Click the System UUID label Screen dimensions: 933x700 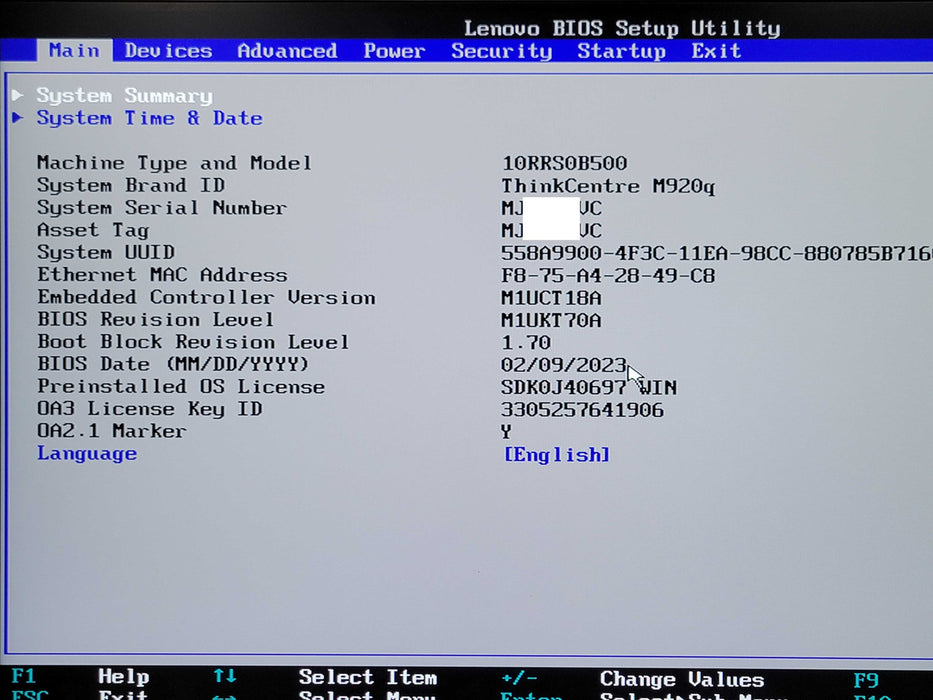click(x=106, y=252)
